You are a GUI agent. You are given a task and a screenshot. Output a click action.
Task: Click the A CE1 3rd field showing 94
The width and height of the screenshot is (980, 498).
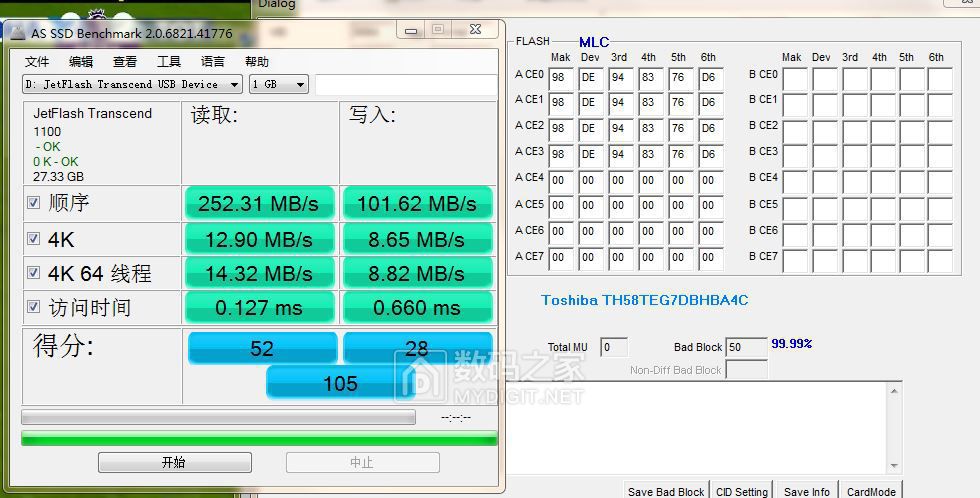[621, 104]
